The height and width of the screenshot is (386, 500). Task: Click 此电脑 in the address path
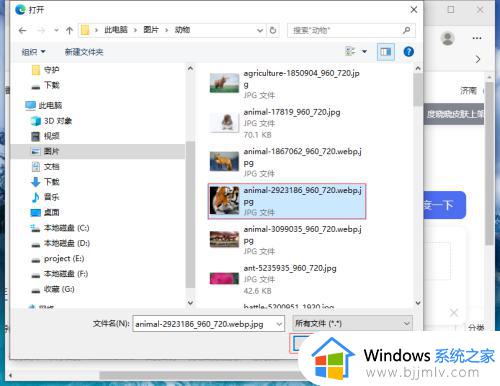click(x=116, y=30)
